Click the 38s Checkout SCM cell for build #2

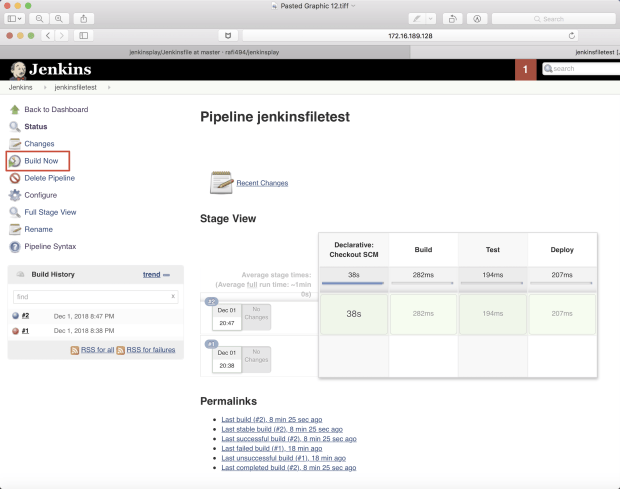coord(354,314)
